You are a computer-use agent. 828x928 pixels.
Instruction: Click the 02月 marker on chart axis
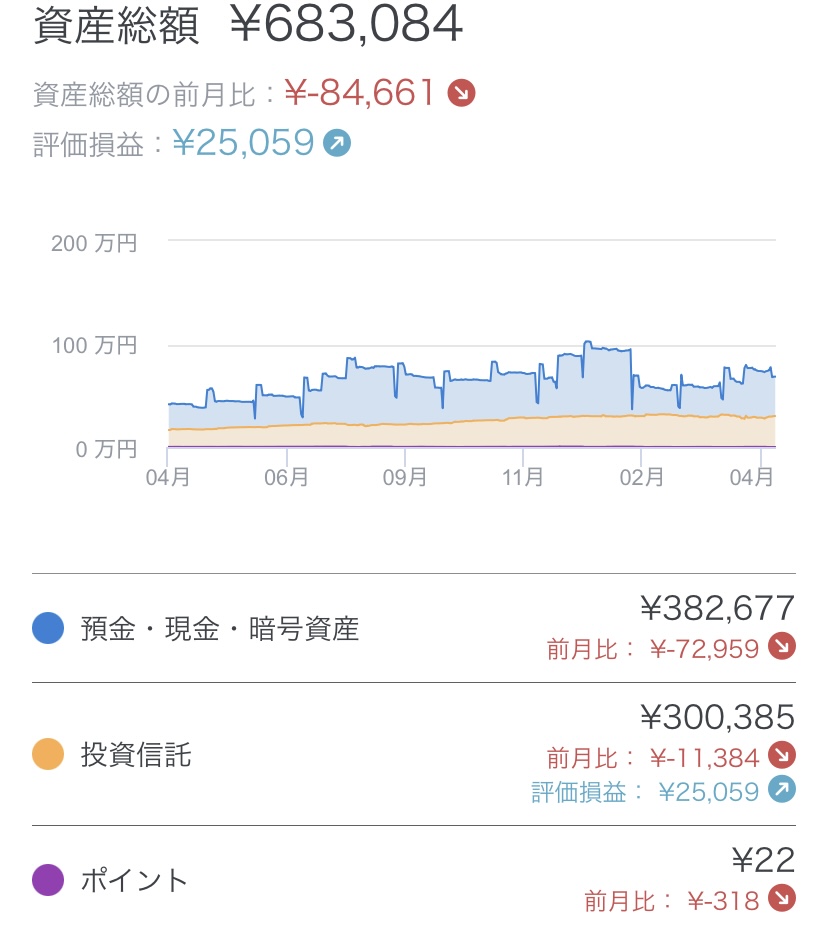[x=641, y=477]
